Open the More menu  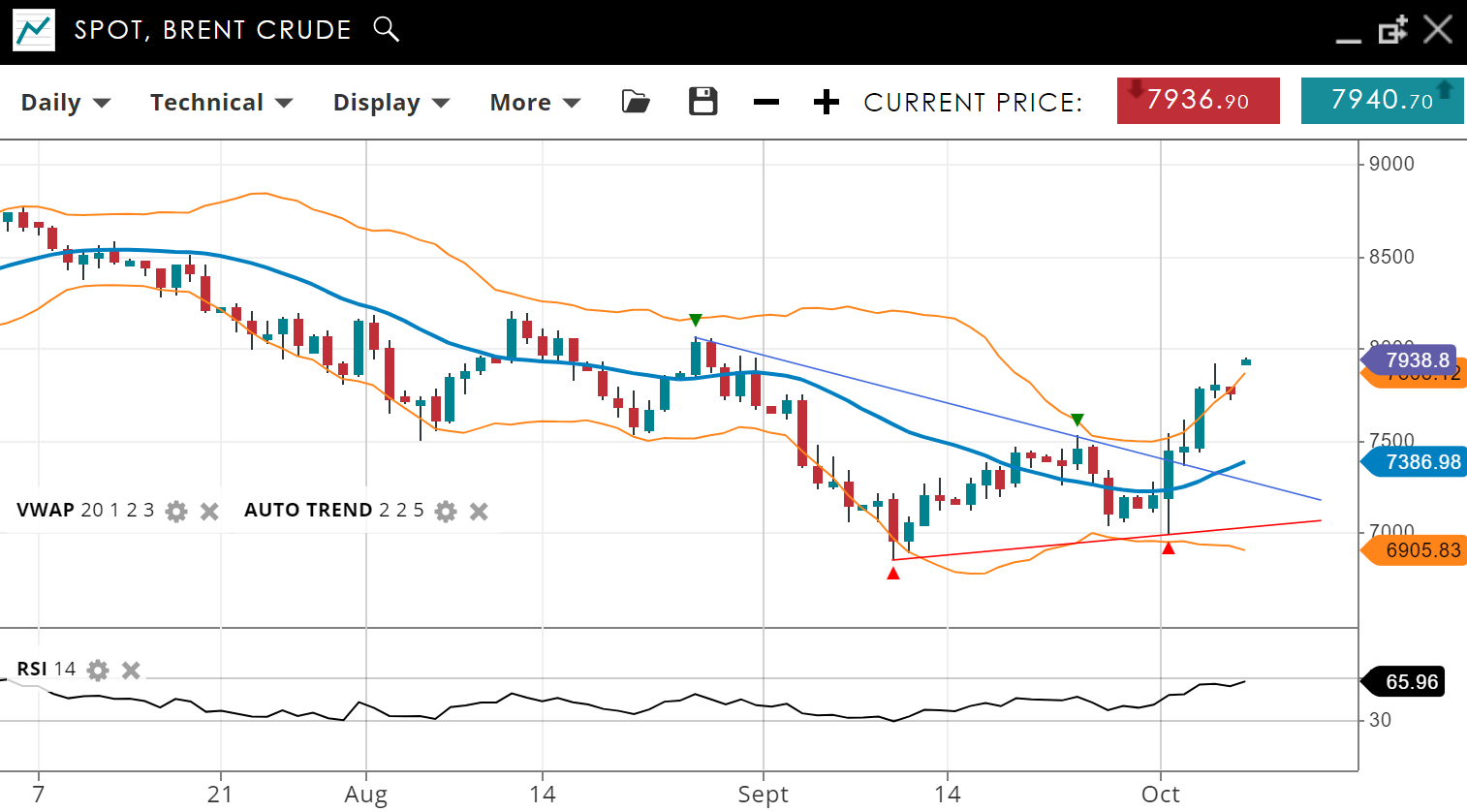tap(535, 103)
